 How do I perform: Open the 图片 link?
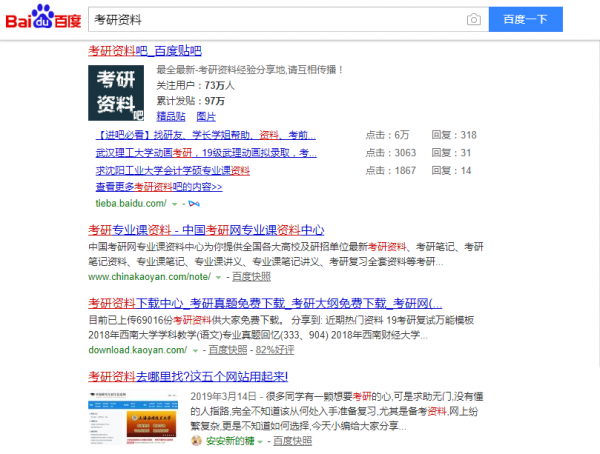coord(206,116)
